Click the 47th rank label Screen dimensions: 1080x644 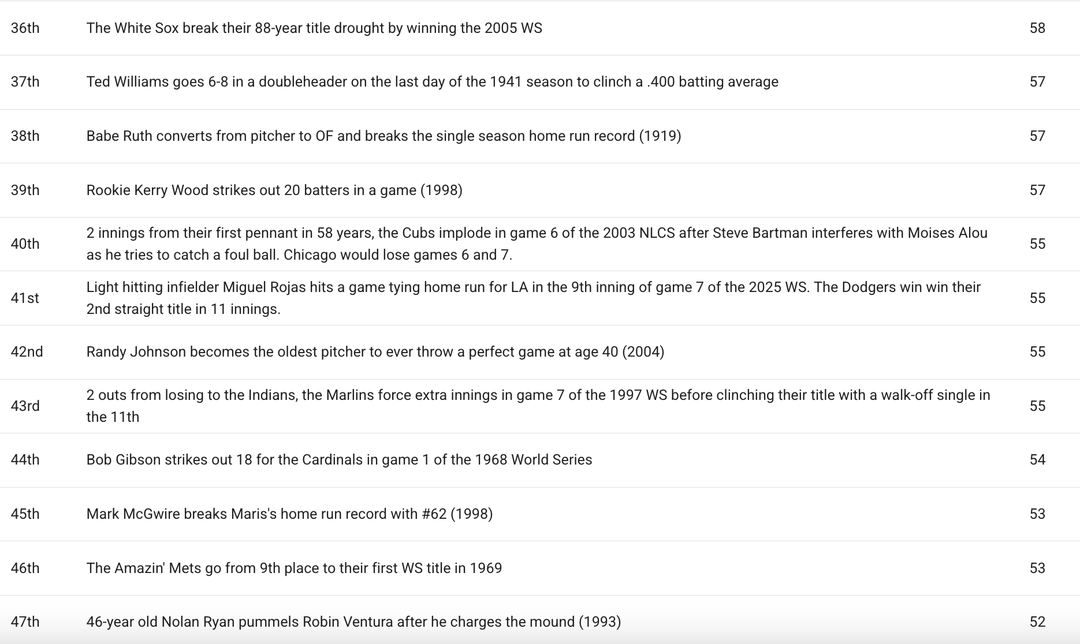(25, 622)
